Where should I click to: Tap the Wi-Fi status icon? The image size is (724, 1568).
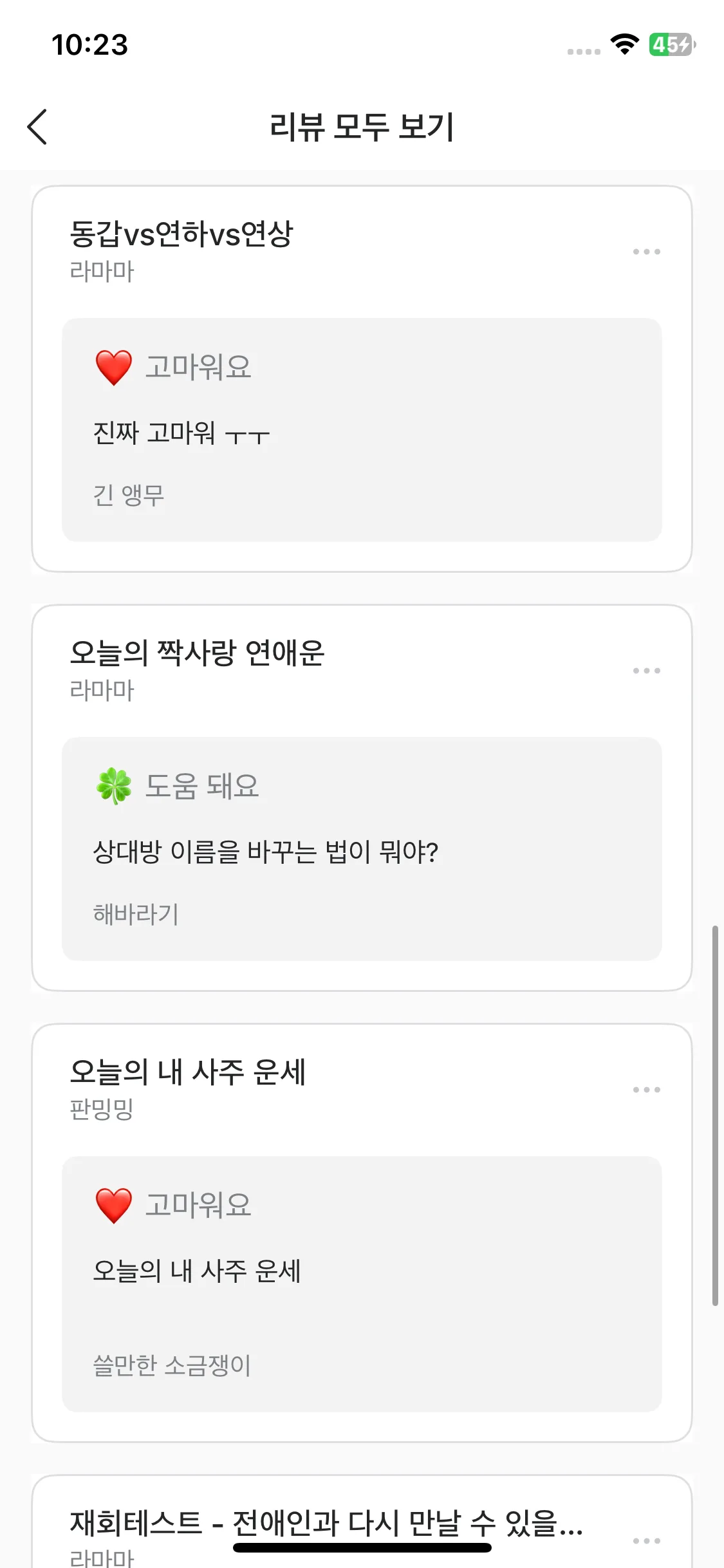(624, 44)
